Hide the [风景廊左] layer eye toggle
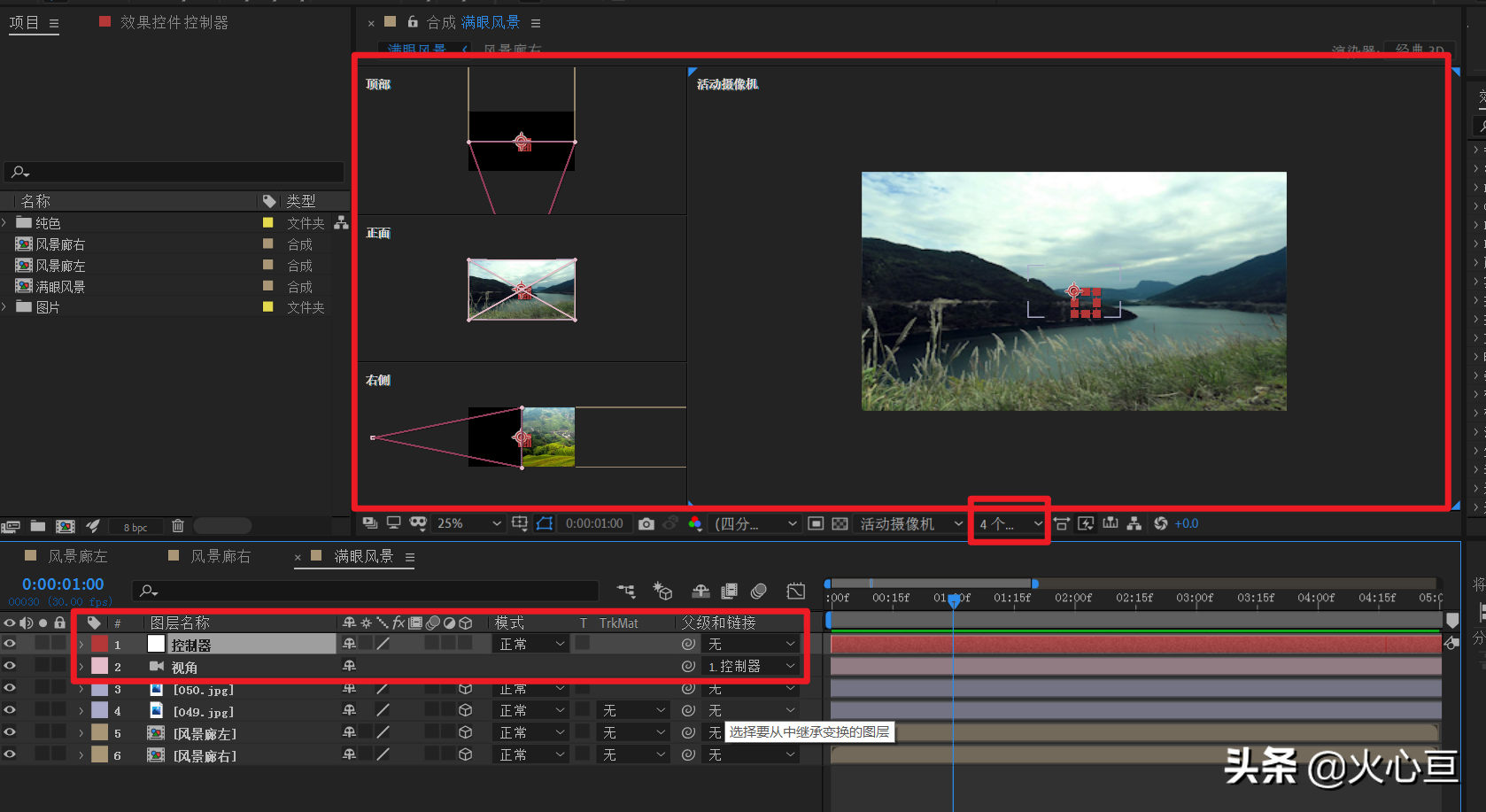 point(10,731)
